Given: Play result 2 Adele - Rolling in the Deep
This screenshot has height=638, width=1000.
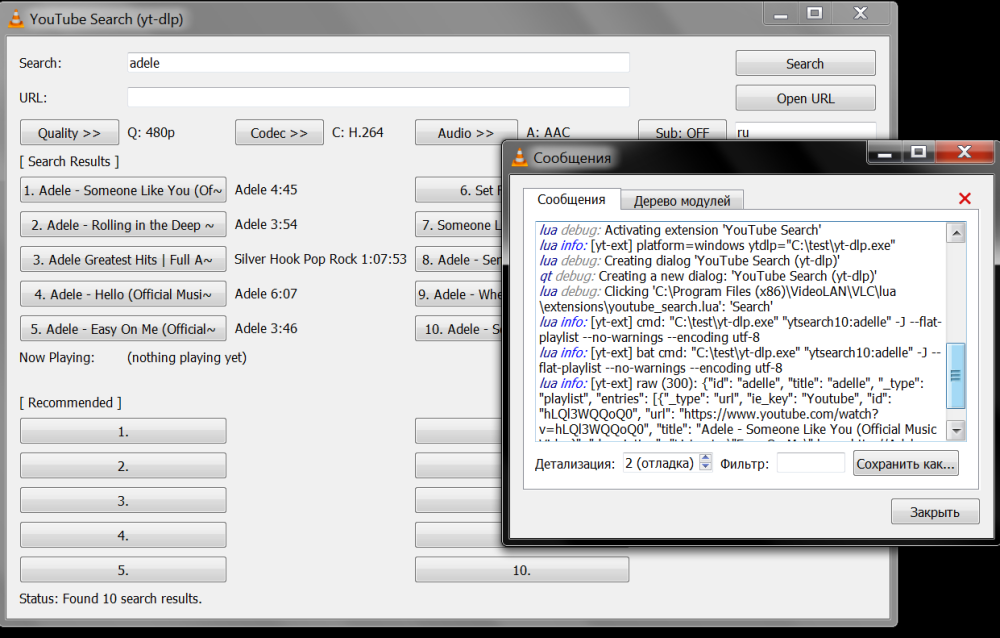Looking at the screenshot, I should [123, 225].
